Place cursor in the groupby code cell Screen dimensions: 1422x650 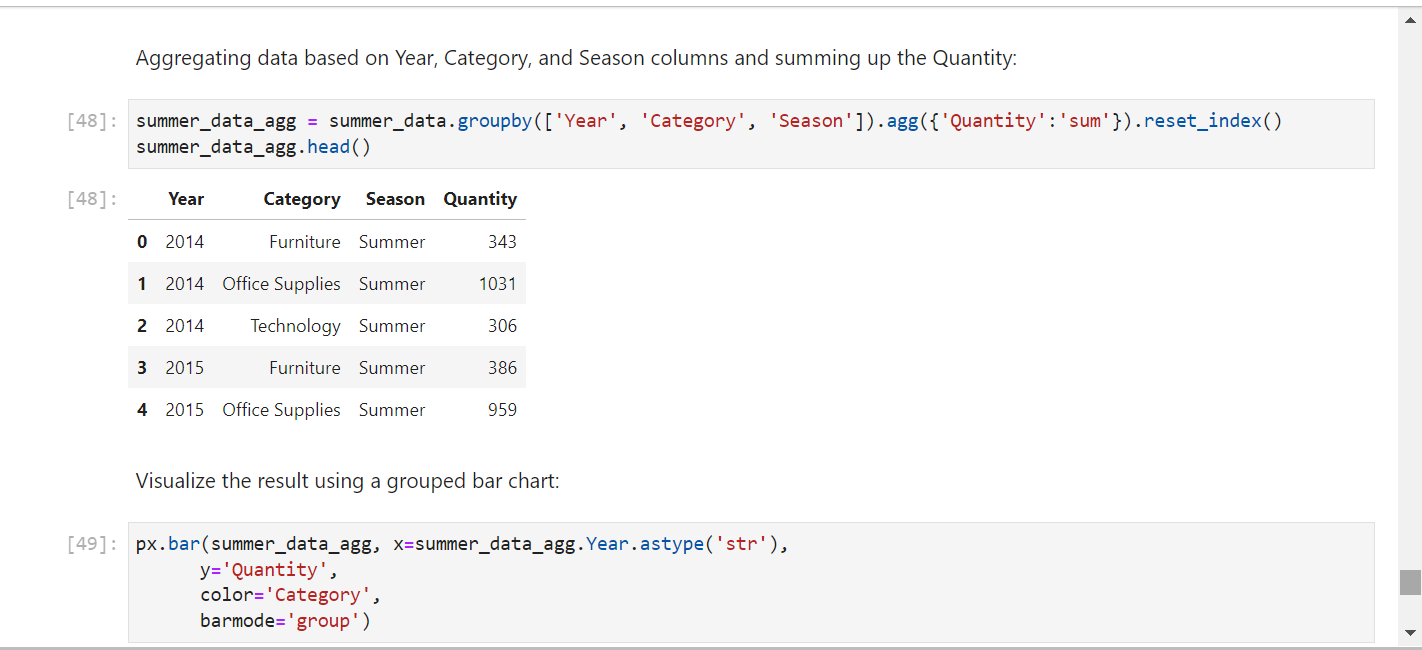point(751,134)
